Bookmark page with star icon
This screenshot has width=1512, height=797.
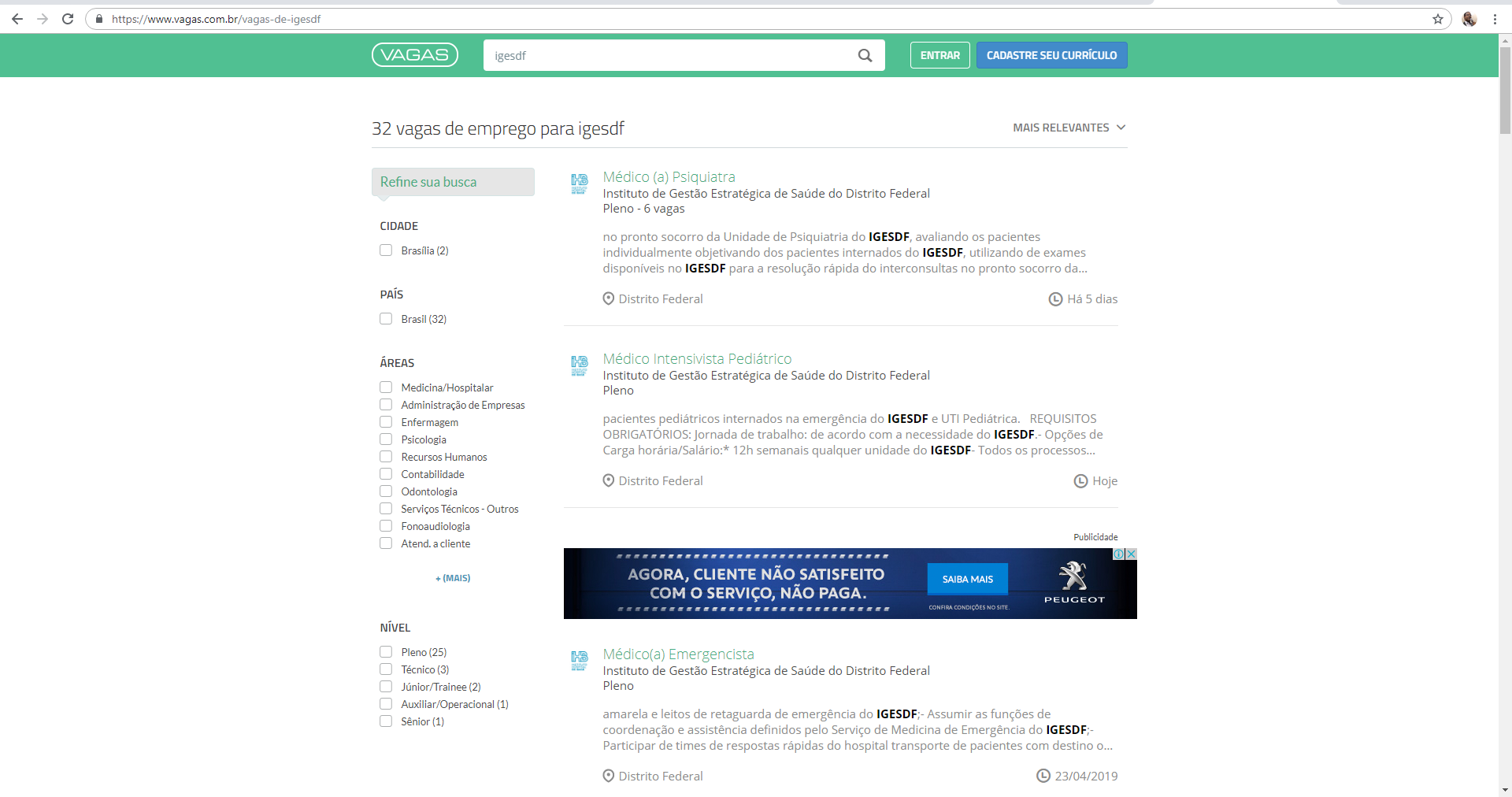[x=1437, y=19]
